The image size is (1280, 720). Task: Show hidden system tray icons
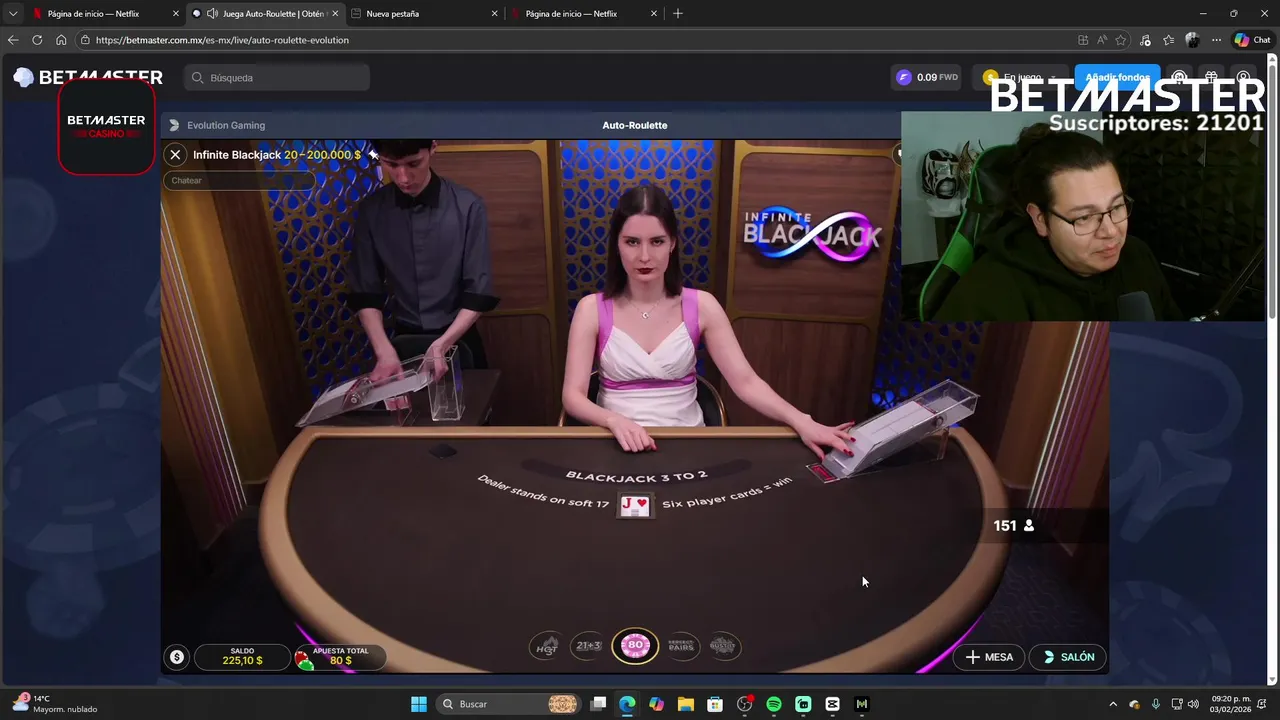coord(1114,704)
